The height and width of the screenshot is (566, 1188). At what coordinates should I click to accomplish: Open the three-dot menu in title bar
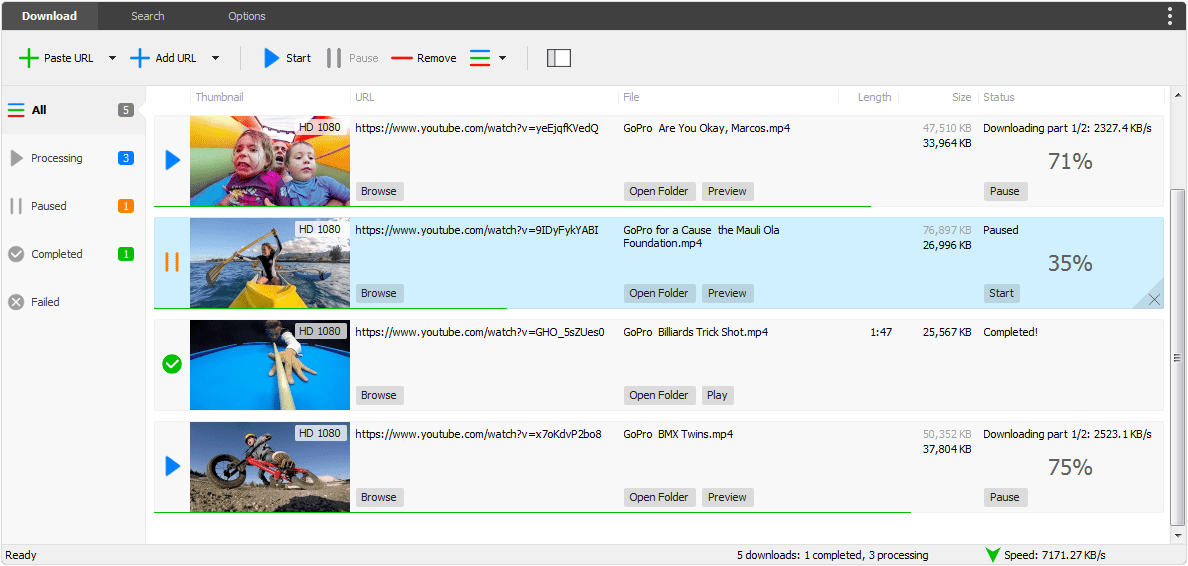(1171, 16)
